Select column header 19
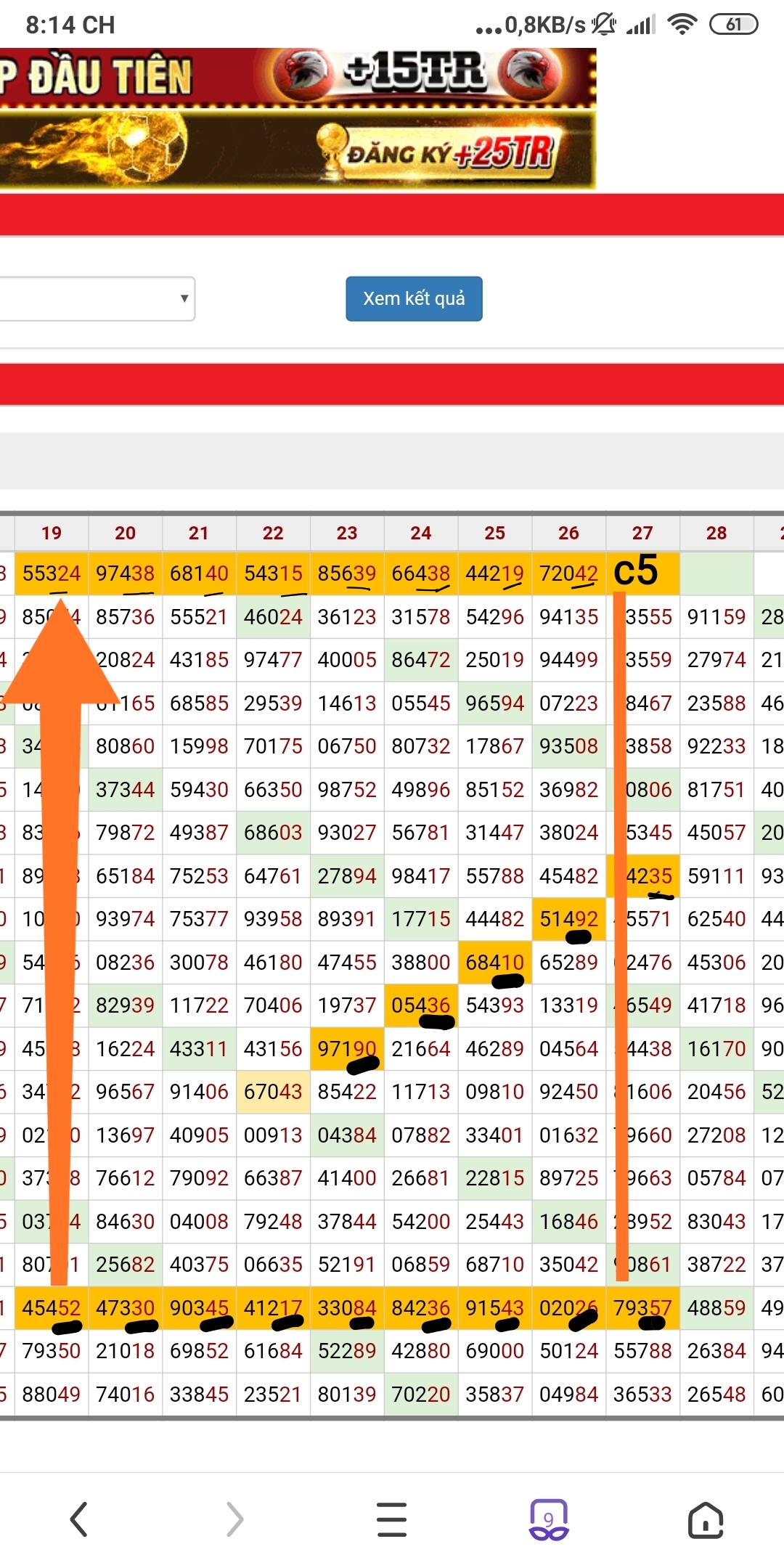The image size is (784, 1568). [x=52, y=533]
